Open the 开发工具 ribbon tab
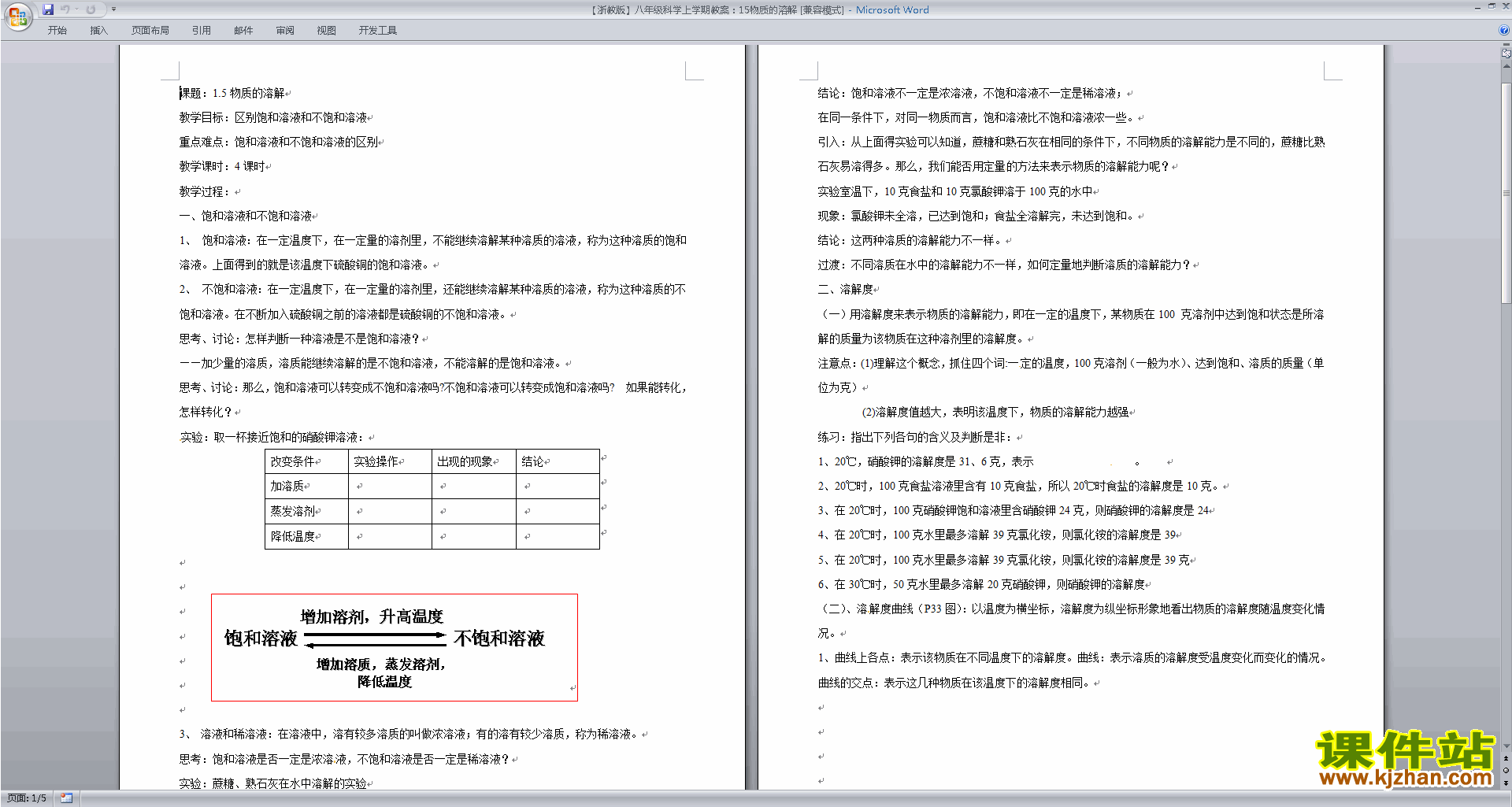Viewport: 1512px width, 807px height. (x=378, y=31)
